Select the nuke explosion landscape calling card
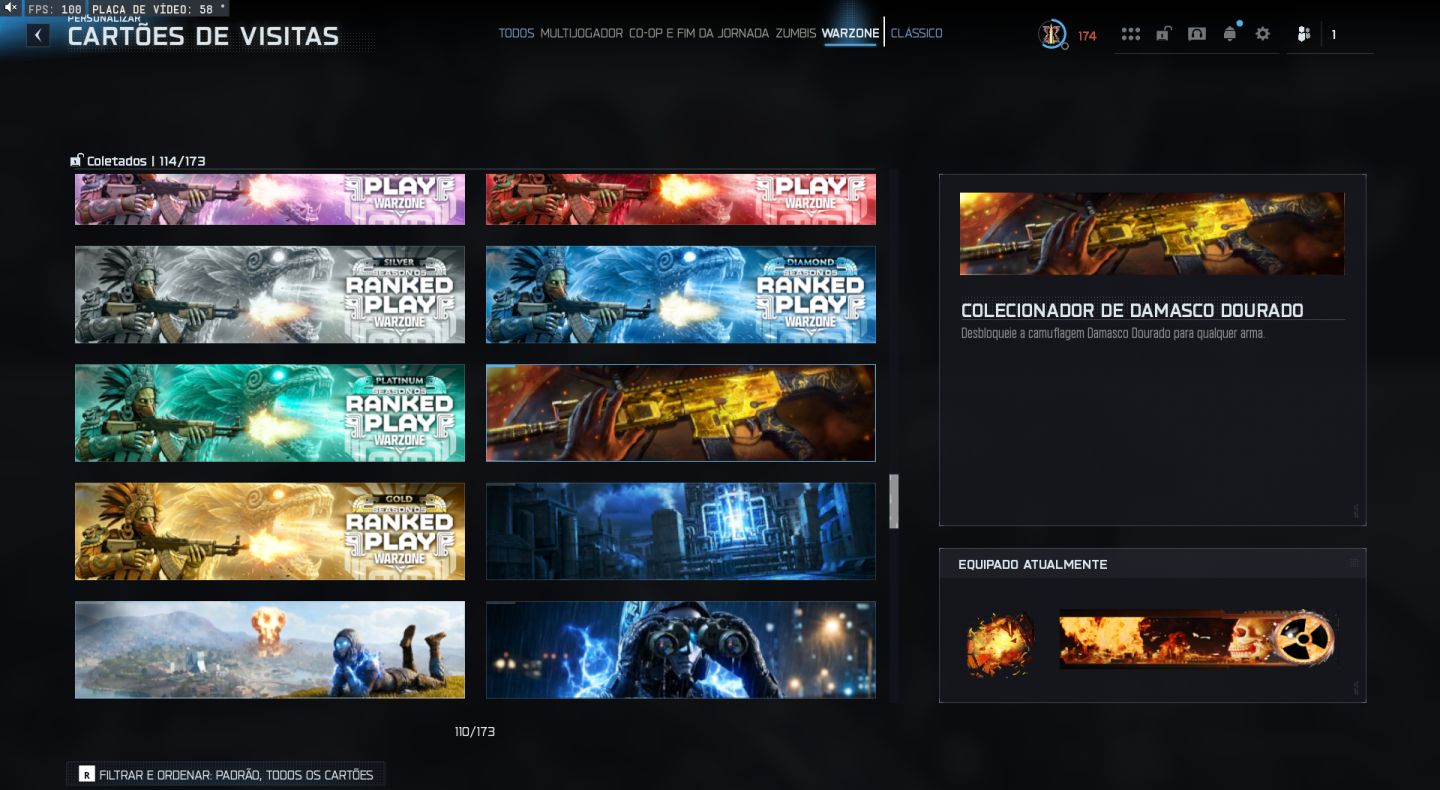This screenshot has height=790, width=1440. click(x=270, y=650)
